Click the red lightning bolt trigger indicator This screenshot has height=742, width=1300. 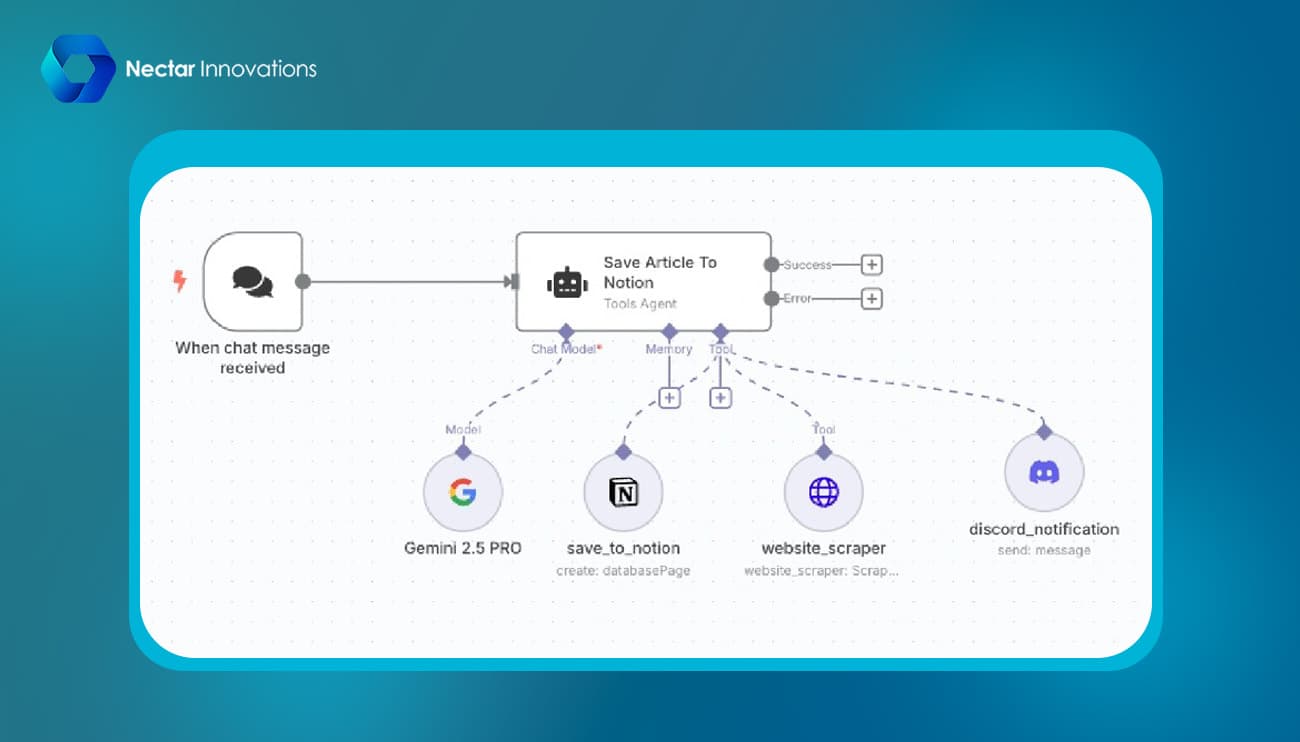click(180, 281)
